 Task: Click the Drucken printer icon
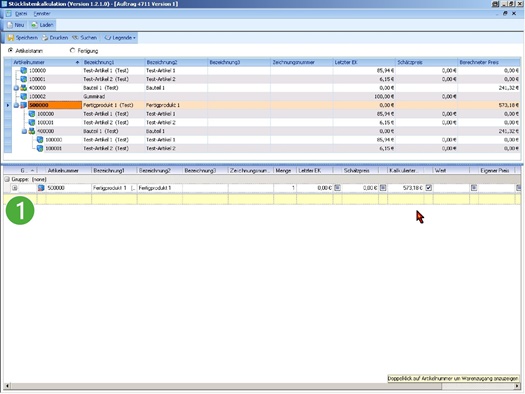pos(45,38)
